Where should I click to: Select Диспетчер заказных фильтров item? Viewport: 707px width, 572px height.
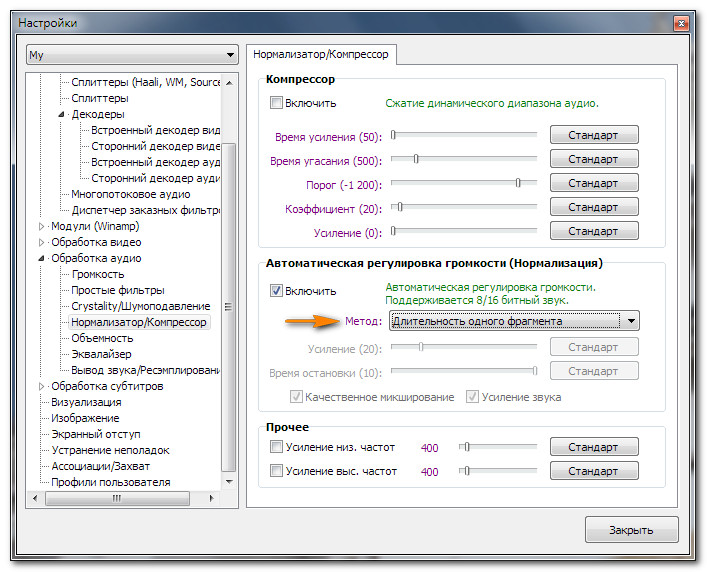point(146,210)
